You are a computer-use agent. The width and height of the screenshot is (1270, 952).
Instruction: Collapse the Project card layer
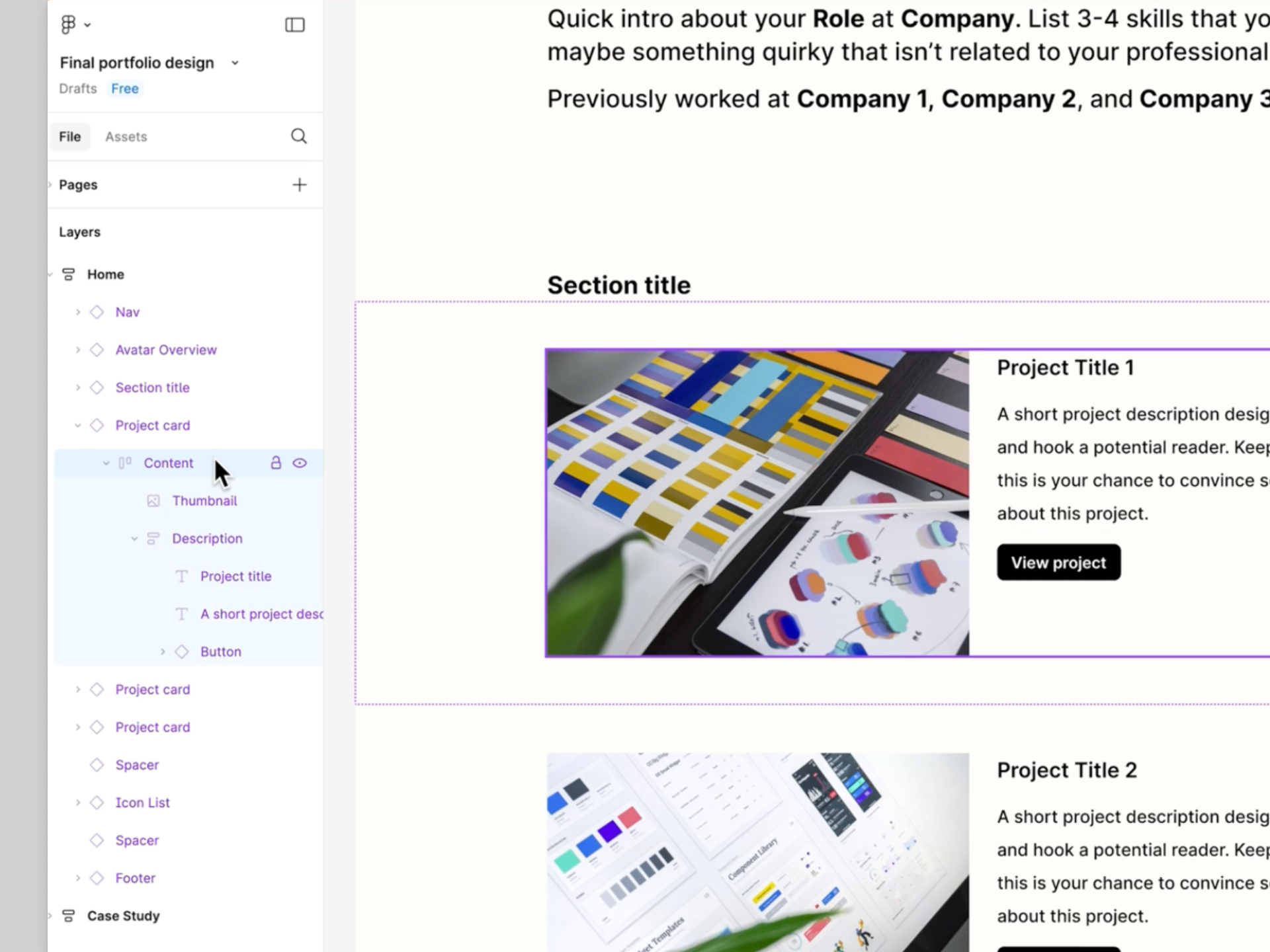pyautogui.click(x=78, y=426)
